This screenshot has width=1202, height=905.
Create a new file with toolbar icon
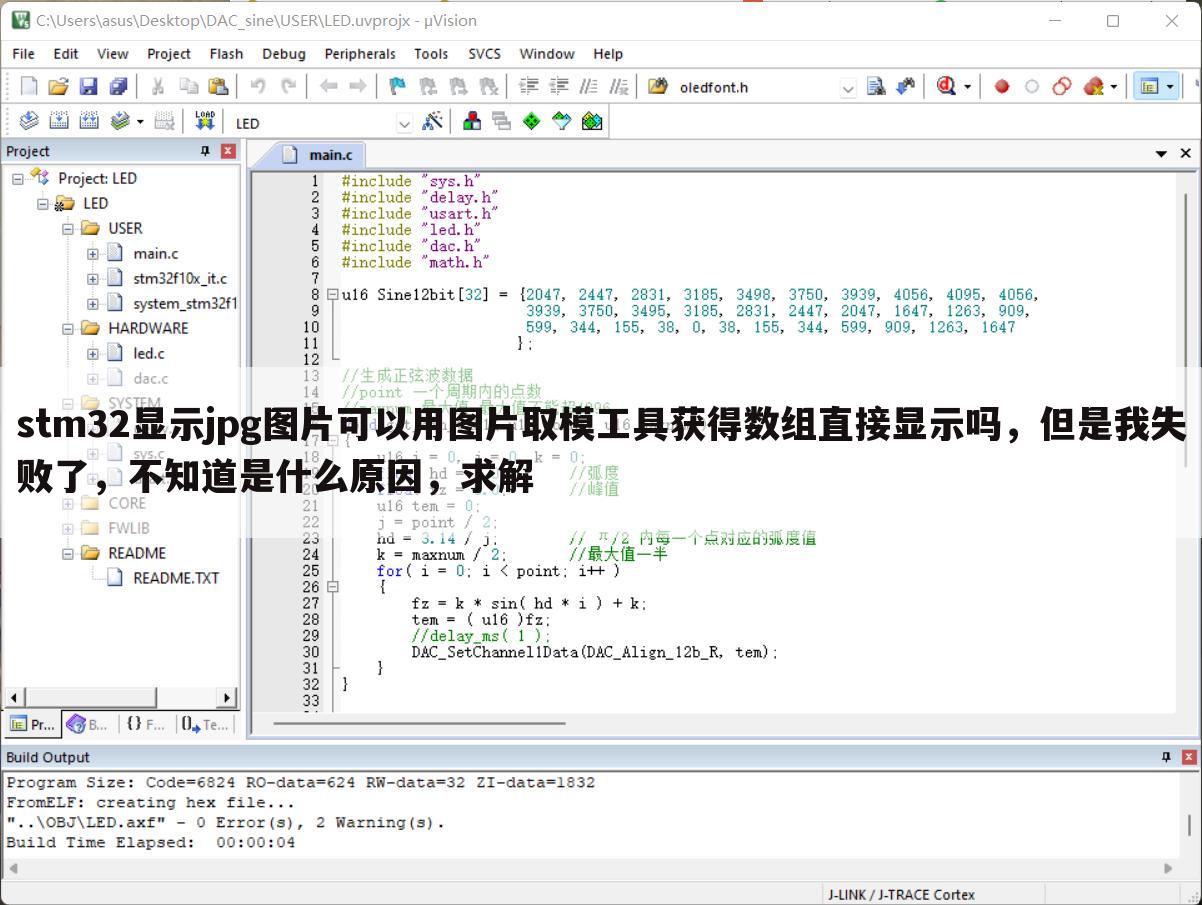click(29, 87)
